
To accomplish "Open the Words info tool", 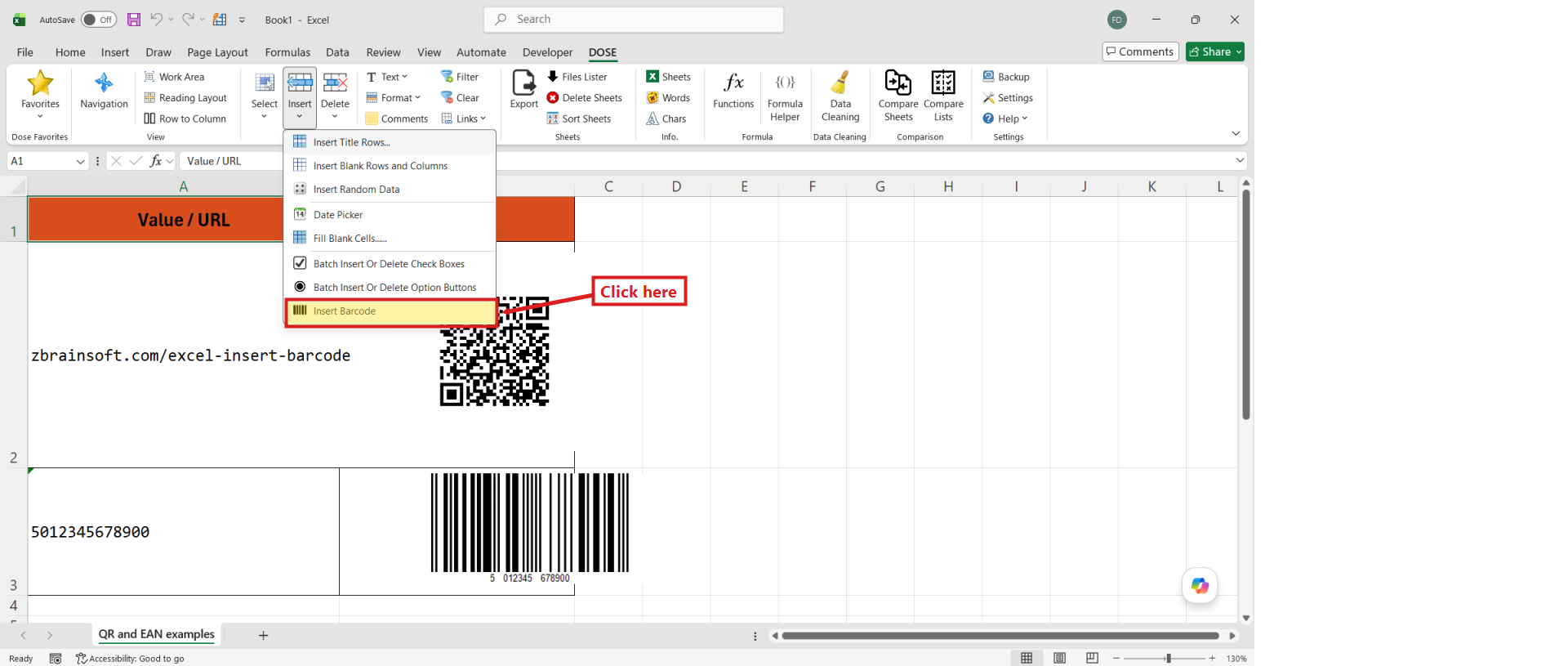I will tap(669, 98).
